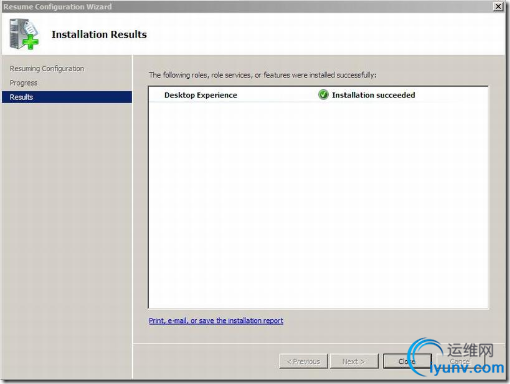The image size is (510, 384).
Task: Select the Progress step in sidebar
Action: pyautogui.click(x=23, y=83)
